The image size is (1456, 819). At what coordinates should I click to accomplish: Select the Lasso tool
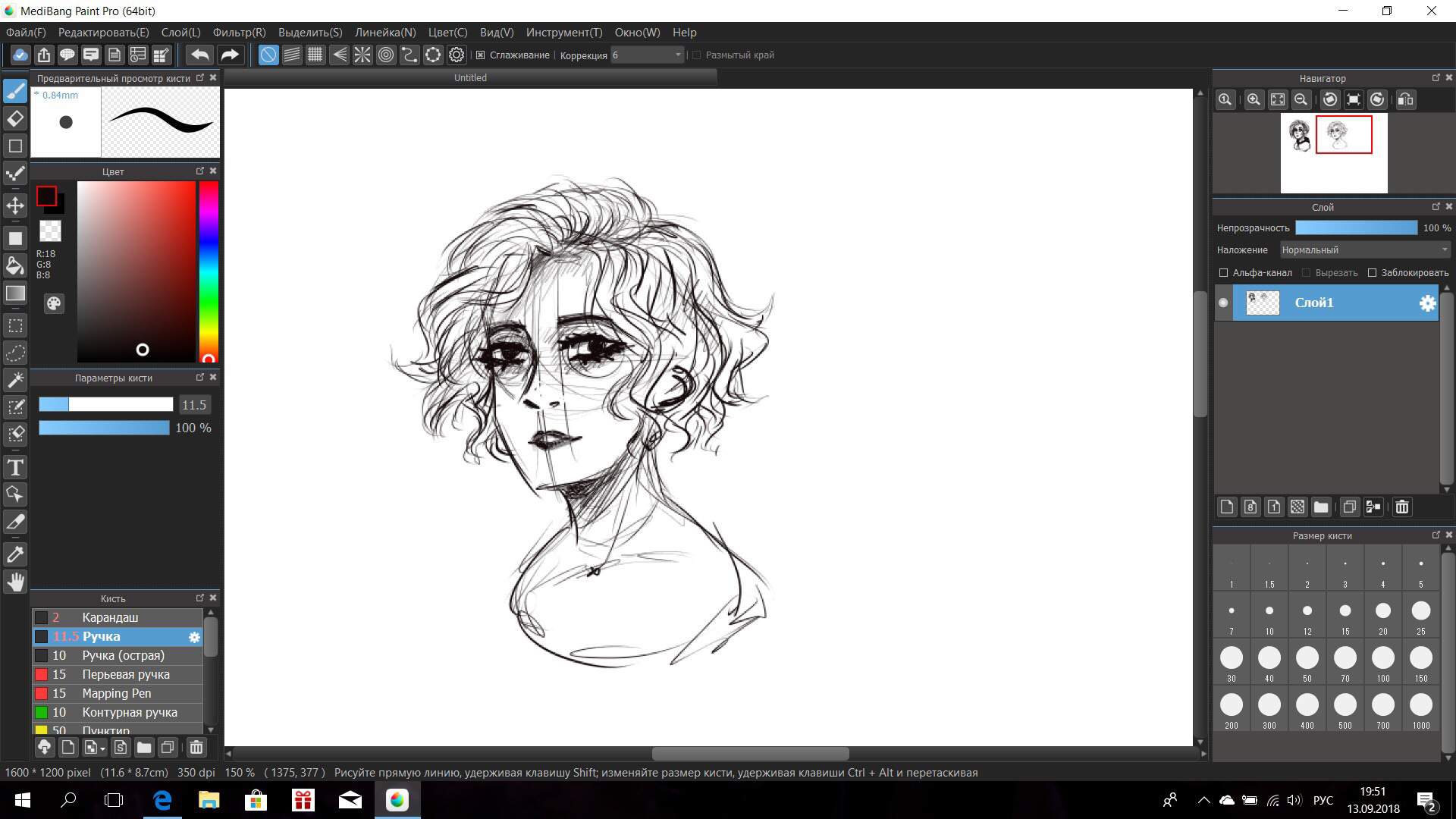point(15,353)
